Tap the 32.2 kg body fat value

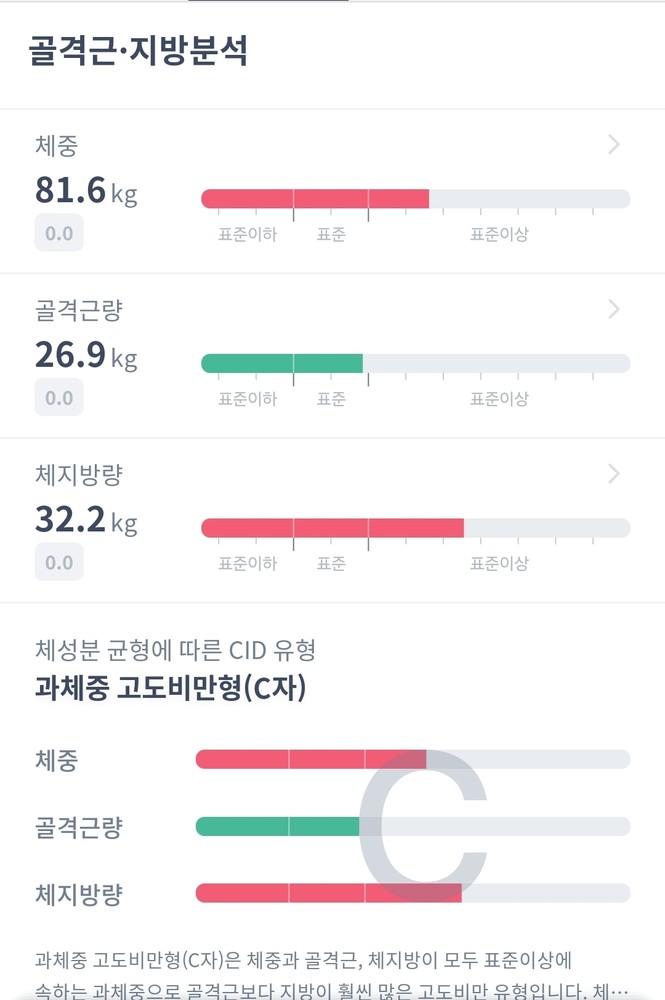pos(86,519)
